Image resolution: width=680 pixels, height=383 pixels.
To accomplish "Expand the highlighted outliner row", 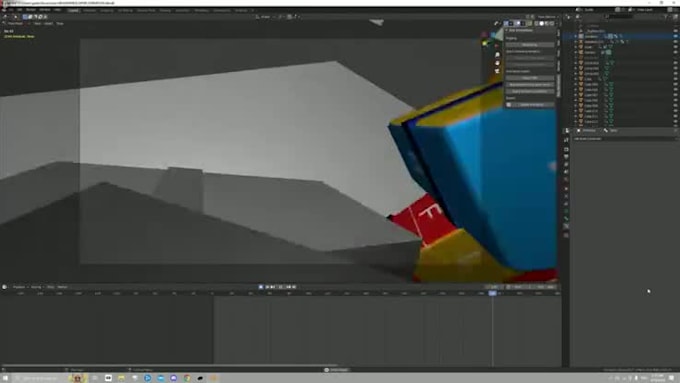I will pos(576,36).
